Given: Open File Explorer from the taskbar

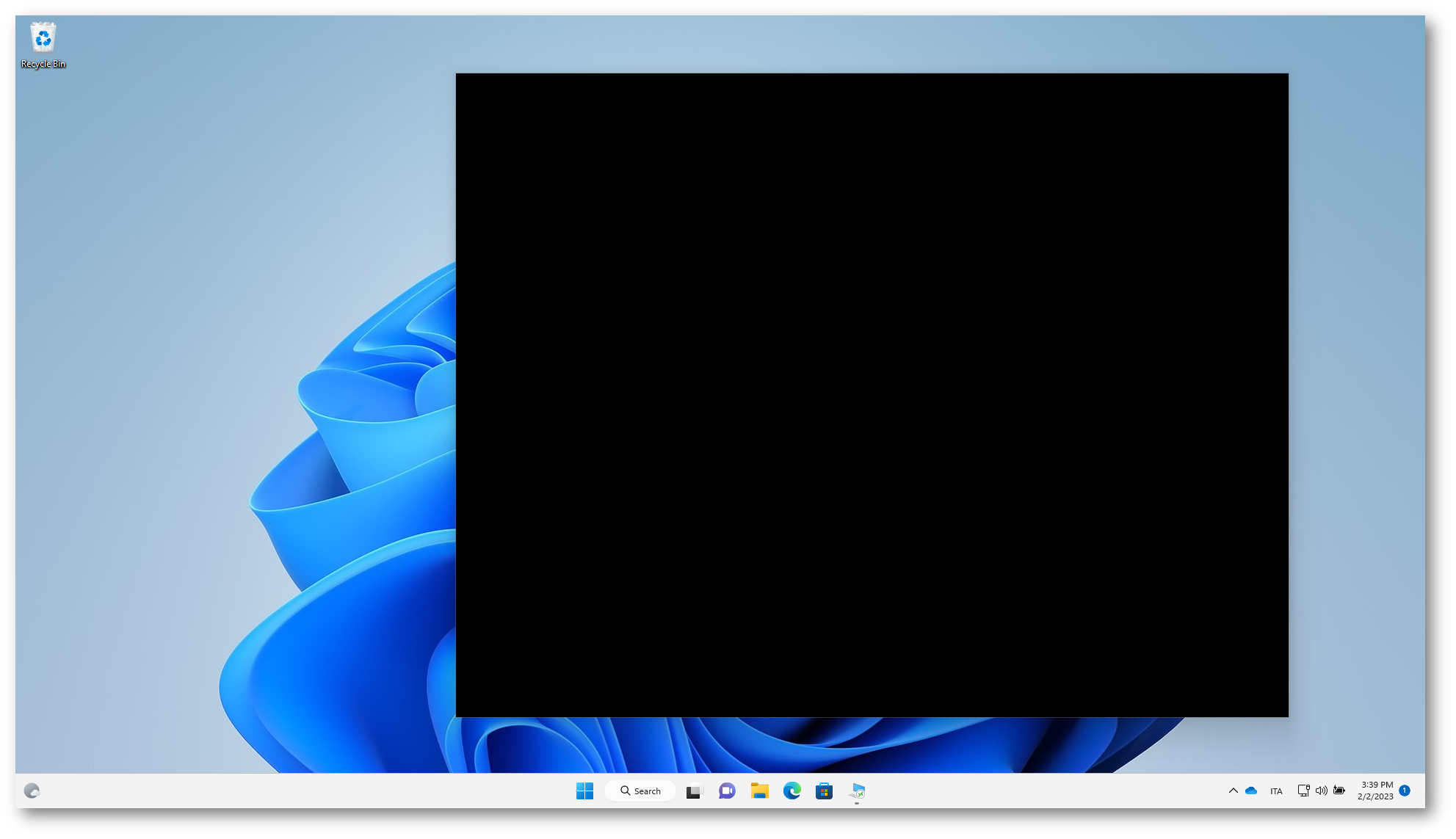Looking at the screenshot, I should coord(759,791).
